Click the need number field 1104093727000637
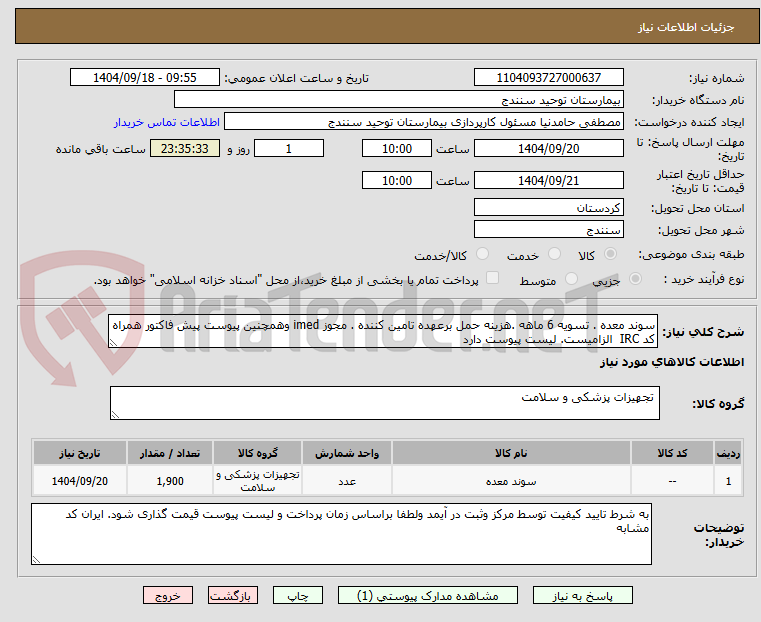Viewport: 761px width, 622px height. click(548, 78)
